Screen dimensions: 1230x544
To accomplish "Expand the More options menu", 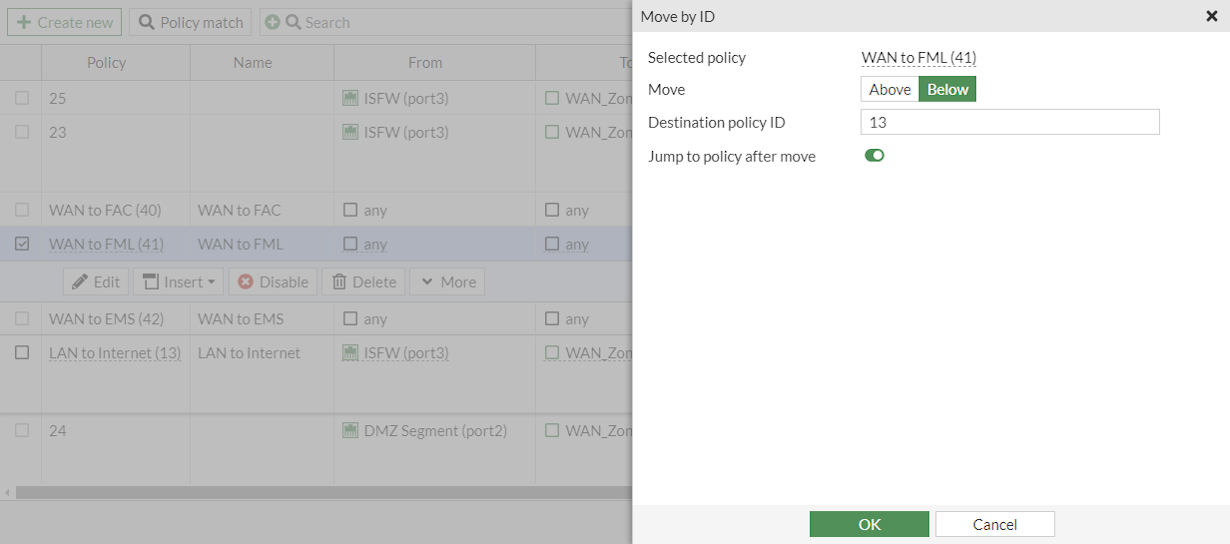I will pos(447,282).
